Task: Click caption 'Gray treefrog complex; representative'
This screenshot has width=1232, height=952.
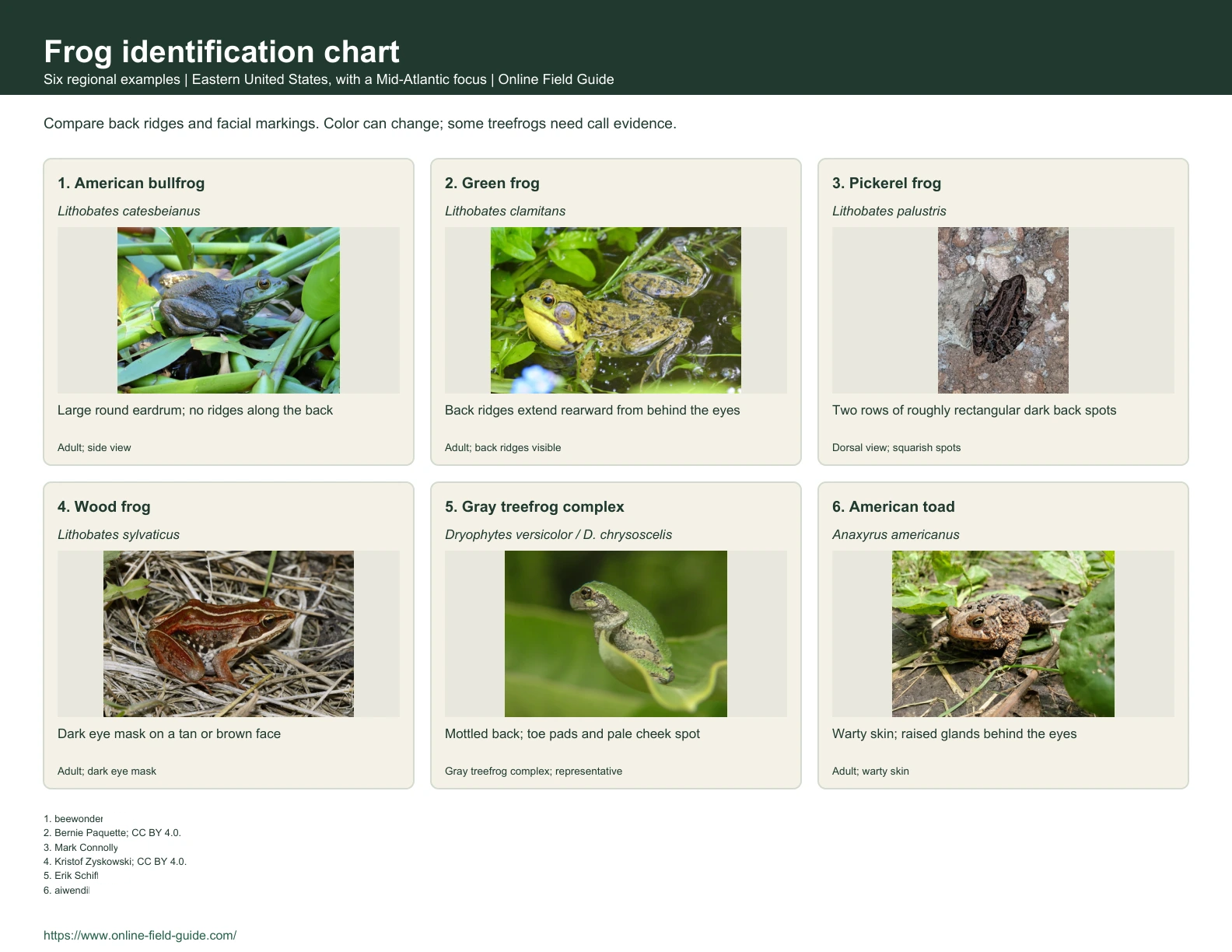Action: [534, 772]
